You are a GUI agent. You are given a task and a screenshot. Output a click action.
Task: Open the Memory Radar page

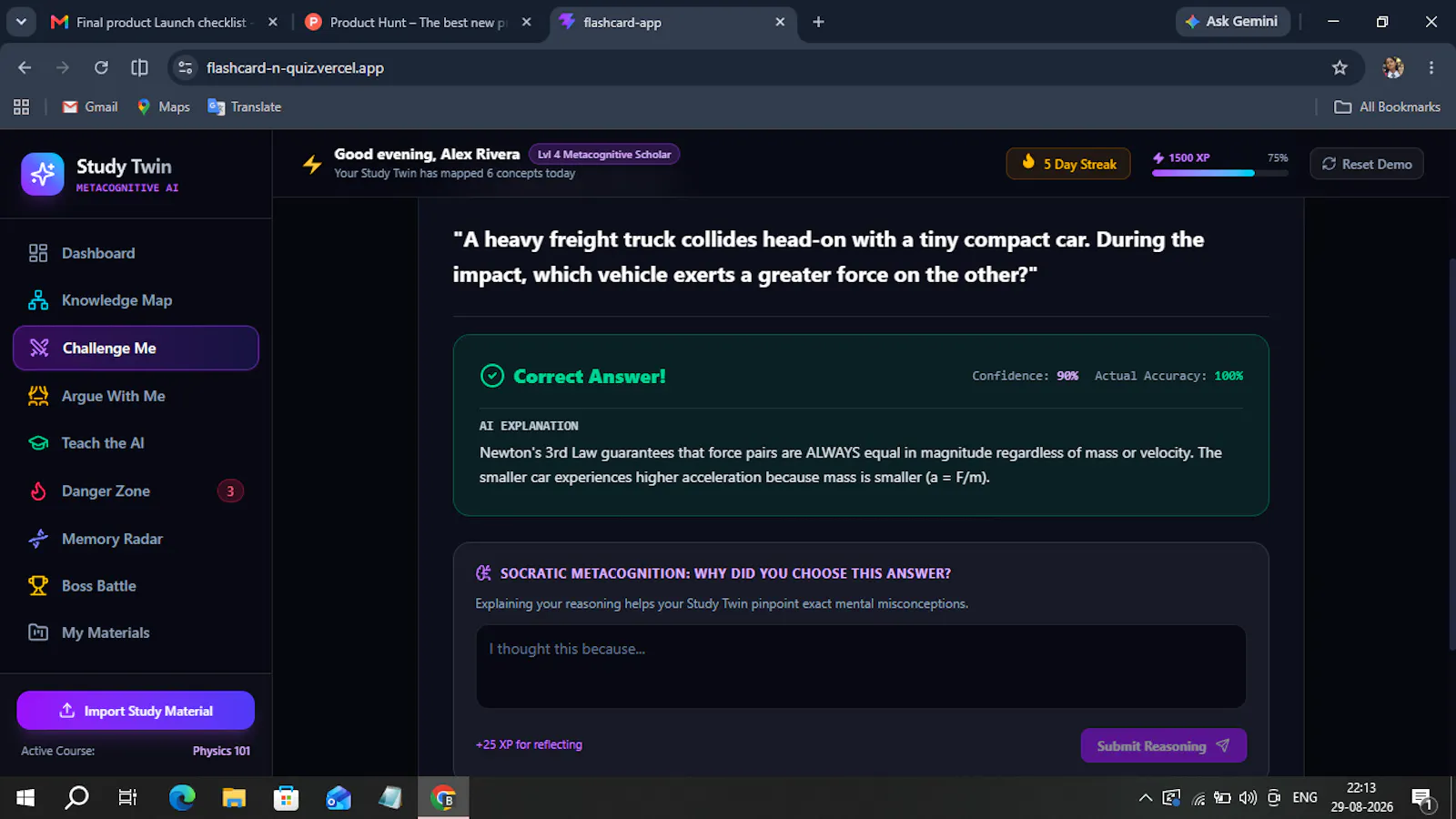(x=136, y=539)
